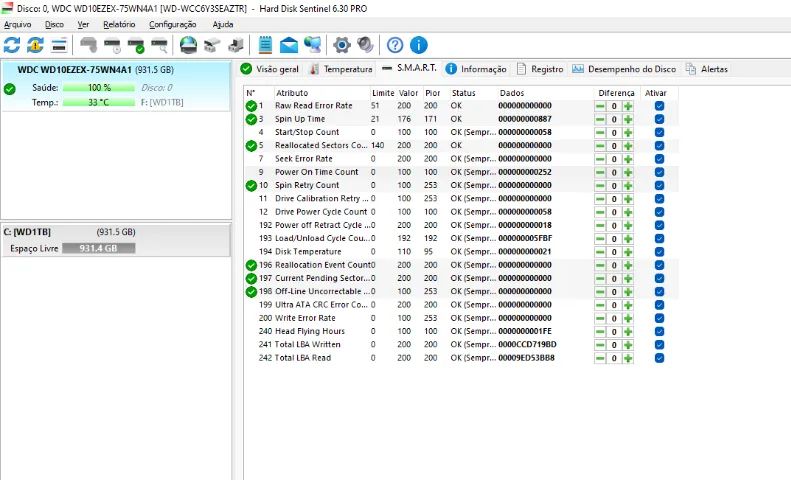Click the Saúde 100 % health bar
This screenshot has width=791, height=480.
coord(99,88)
